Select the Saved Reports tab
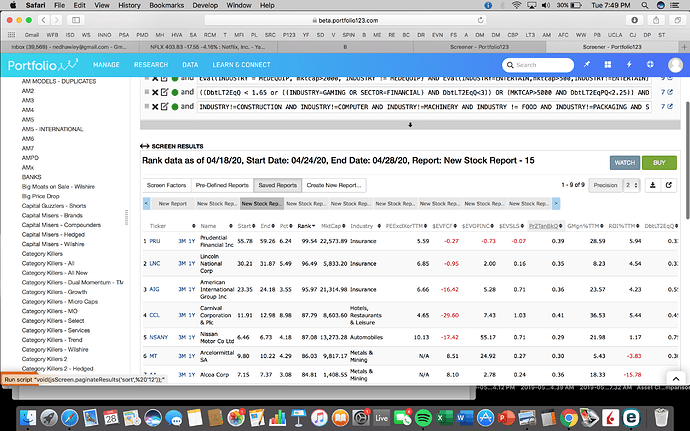 coord(278,185)
